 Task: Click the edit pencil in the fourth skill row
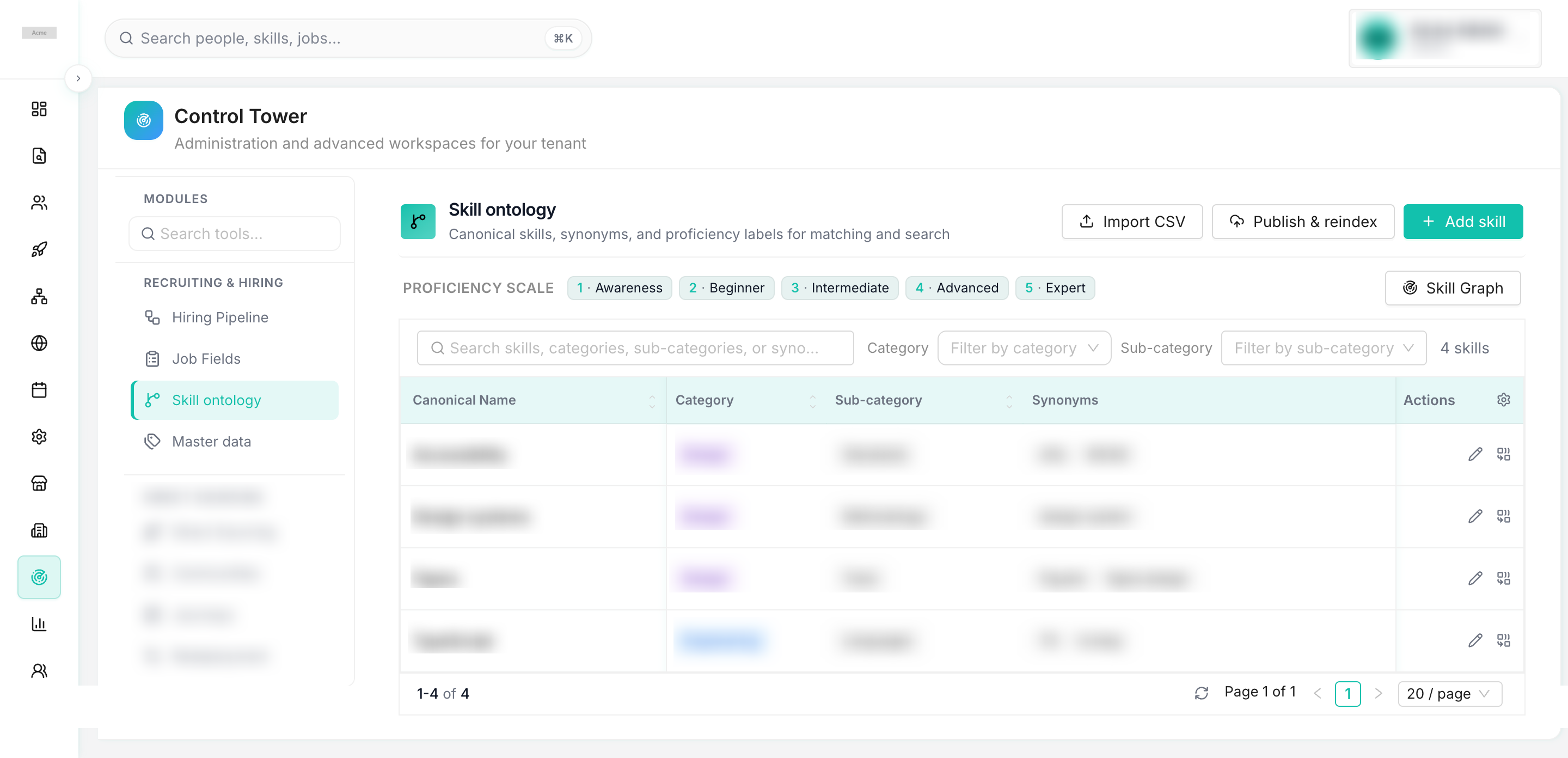[1475, 640]
